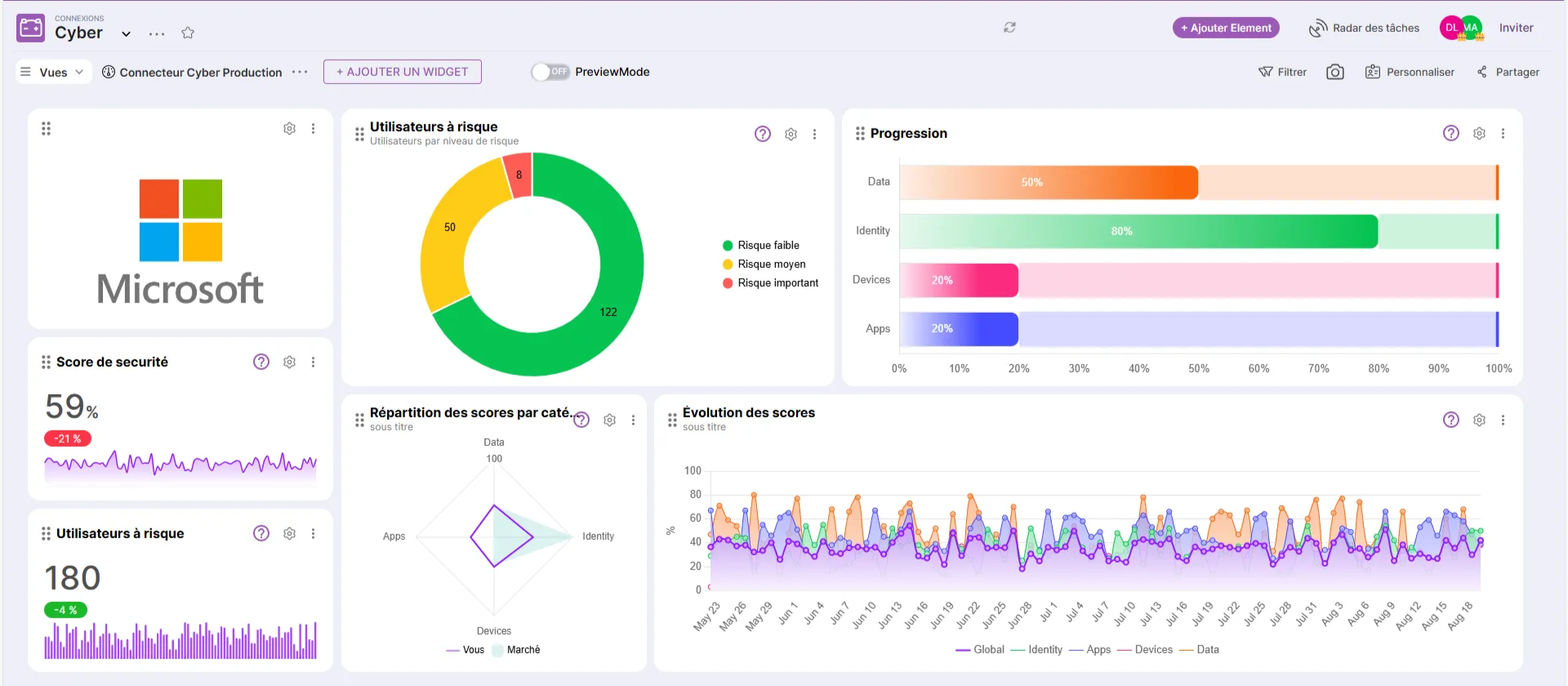The image size is (1568, 686).
Task: Toggle the PreviewMode switch
Action: pos(550,72)
